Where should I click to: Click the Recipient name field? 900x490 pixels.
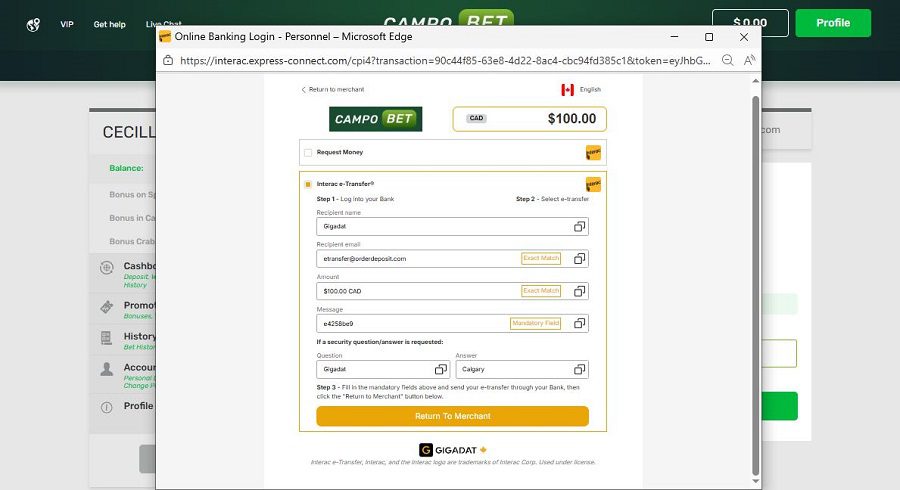point(452,227)
